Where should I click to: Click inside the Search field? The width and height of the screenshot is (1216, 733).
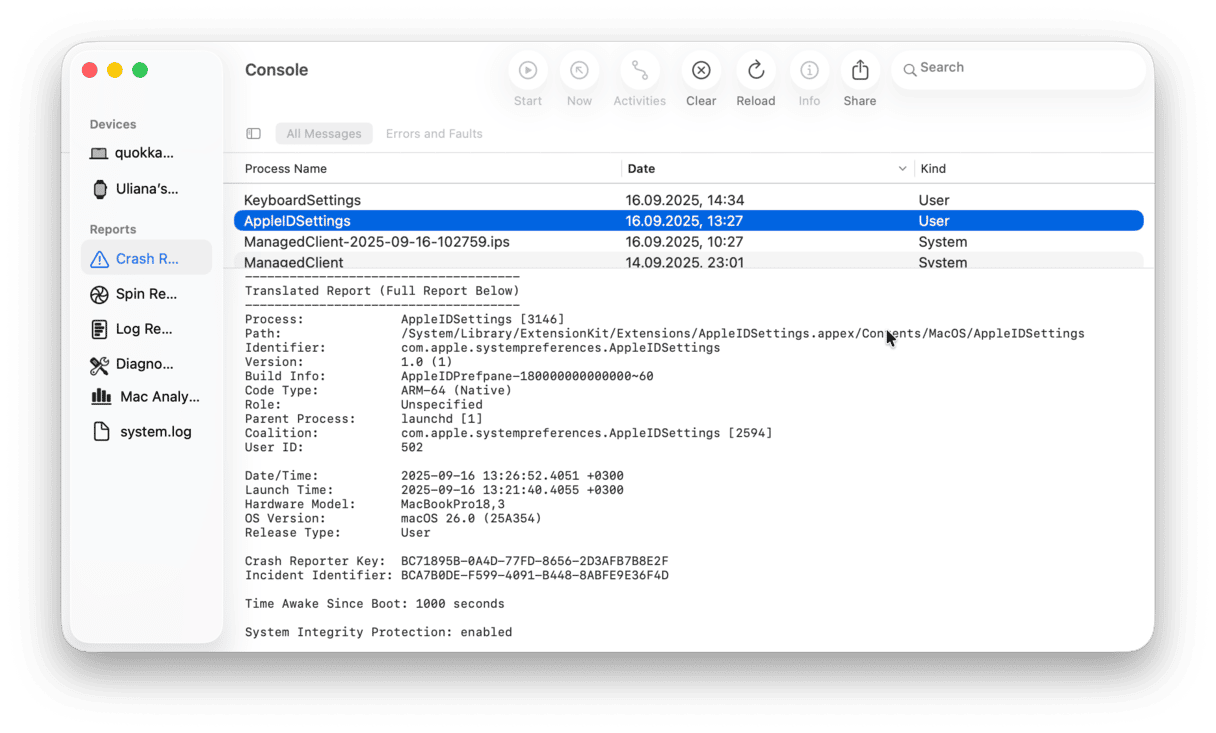click(x=1018, y=68)
